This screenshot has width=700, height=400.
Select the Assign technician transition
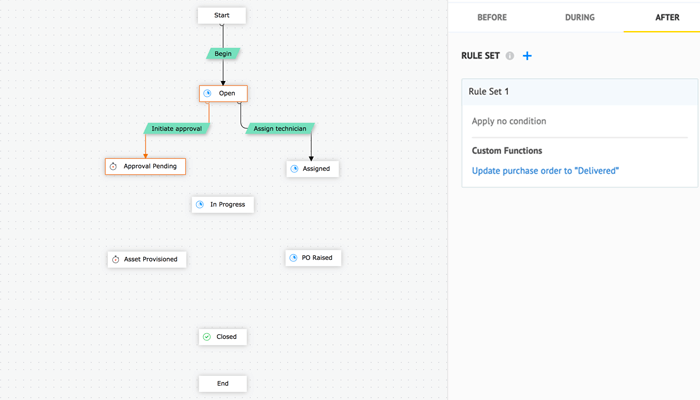[x=278, y=129]
